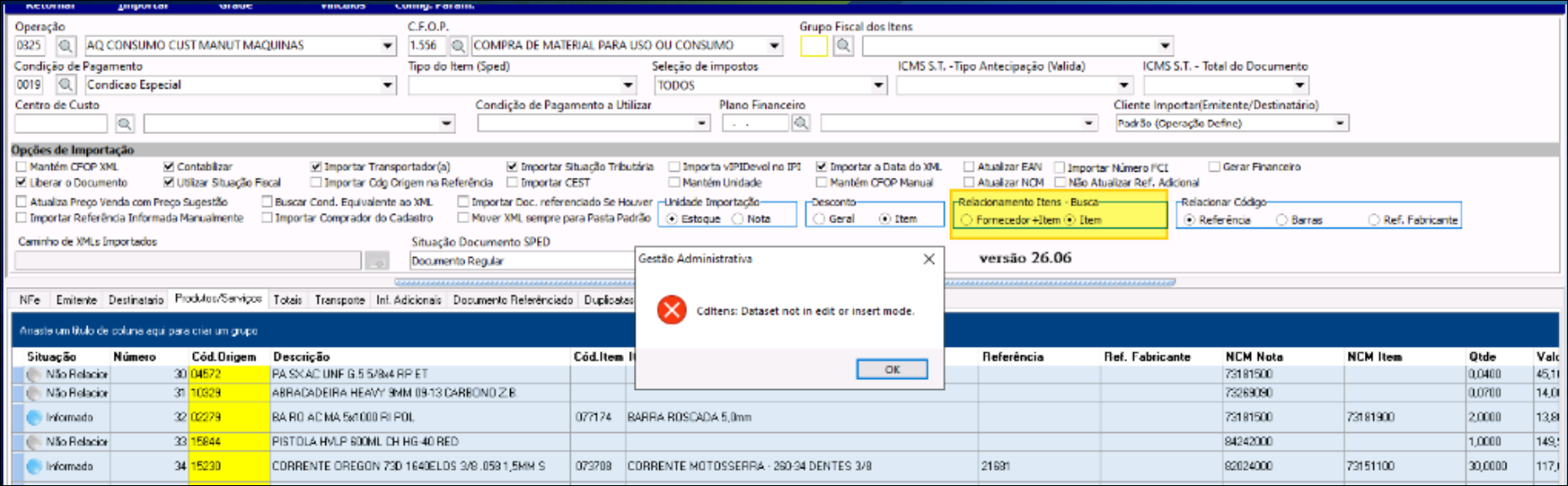This screenshot has width=1568, height=486.
Task: Open the C.F.O.P. description dropdown
Action: click(x=774, y=45)
